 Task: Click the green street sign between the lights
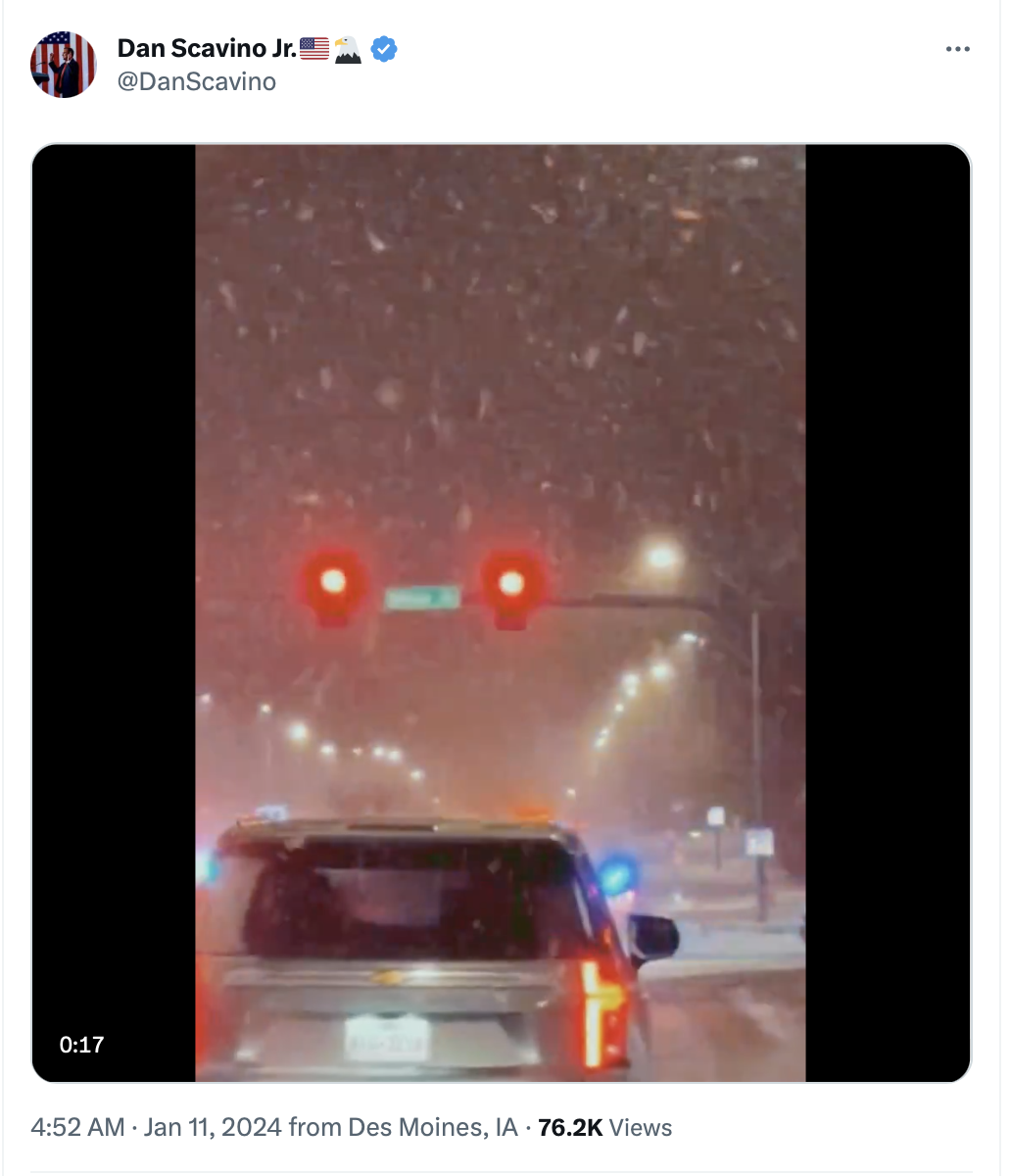click(x=422, y=598)
